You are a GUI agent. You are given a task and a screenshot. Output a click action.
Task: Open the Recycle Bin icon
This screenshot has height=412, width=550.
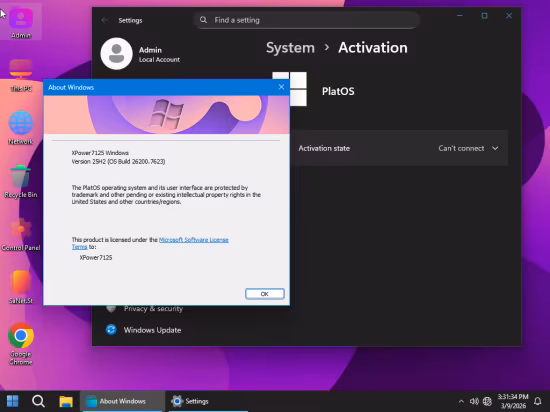[x=21, y=181]
